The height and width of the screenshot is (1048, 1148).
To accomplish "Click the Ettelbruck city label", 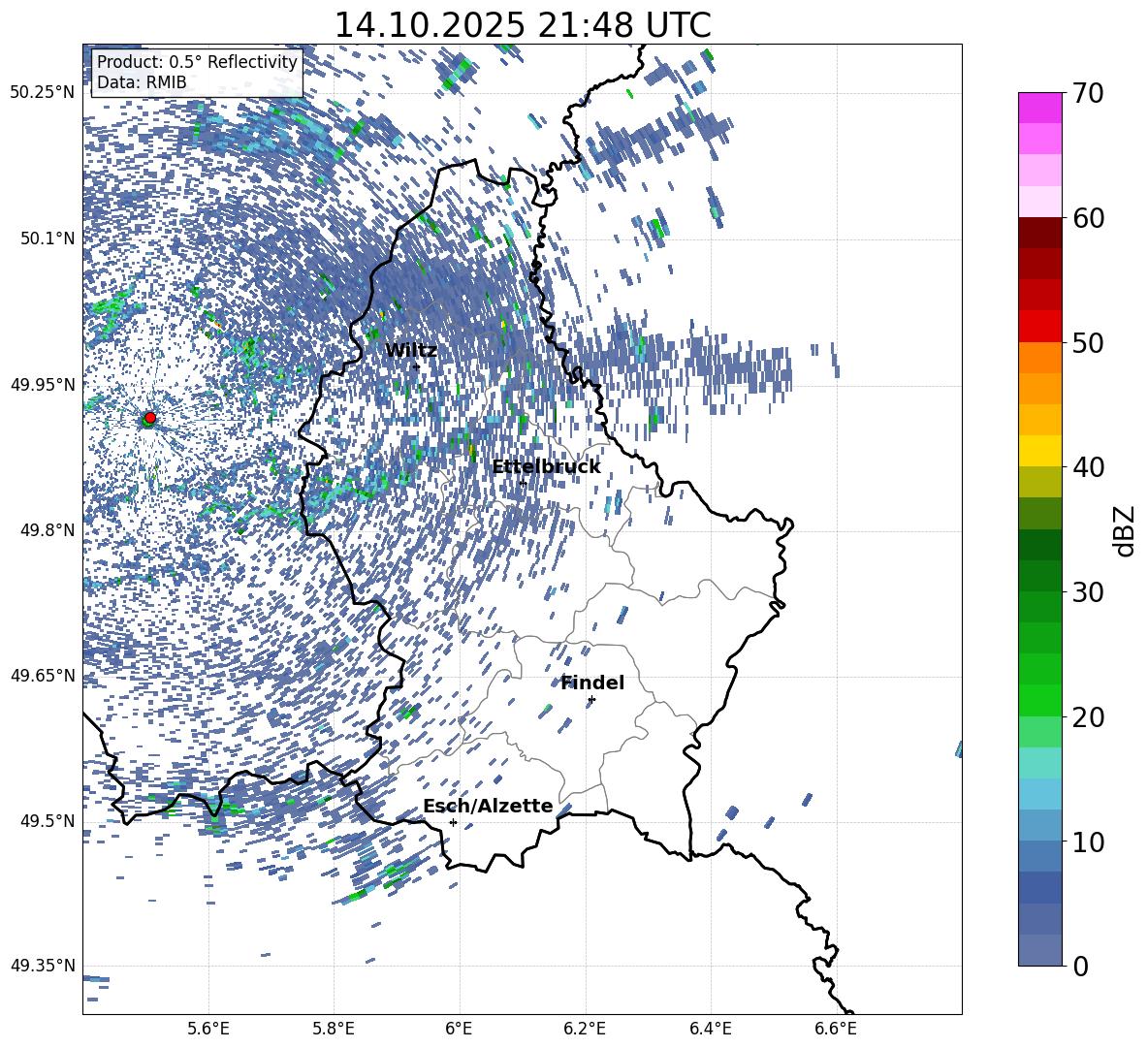I will [546, 467].
